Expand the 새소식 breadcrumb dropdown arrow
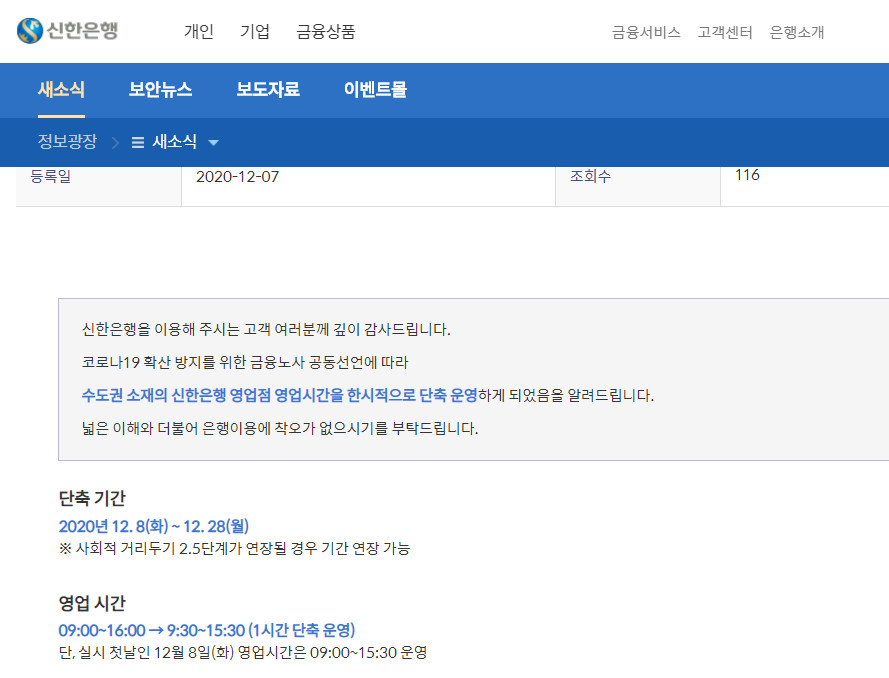Image resolution: width=889 pixels, height=678 pixels. 214,143
